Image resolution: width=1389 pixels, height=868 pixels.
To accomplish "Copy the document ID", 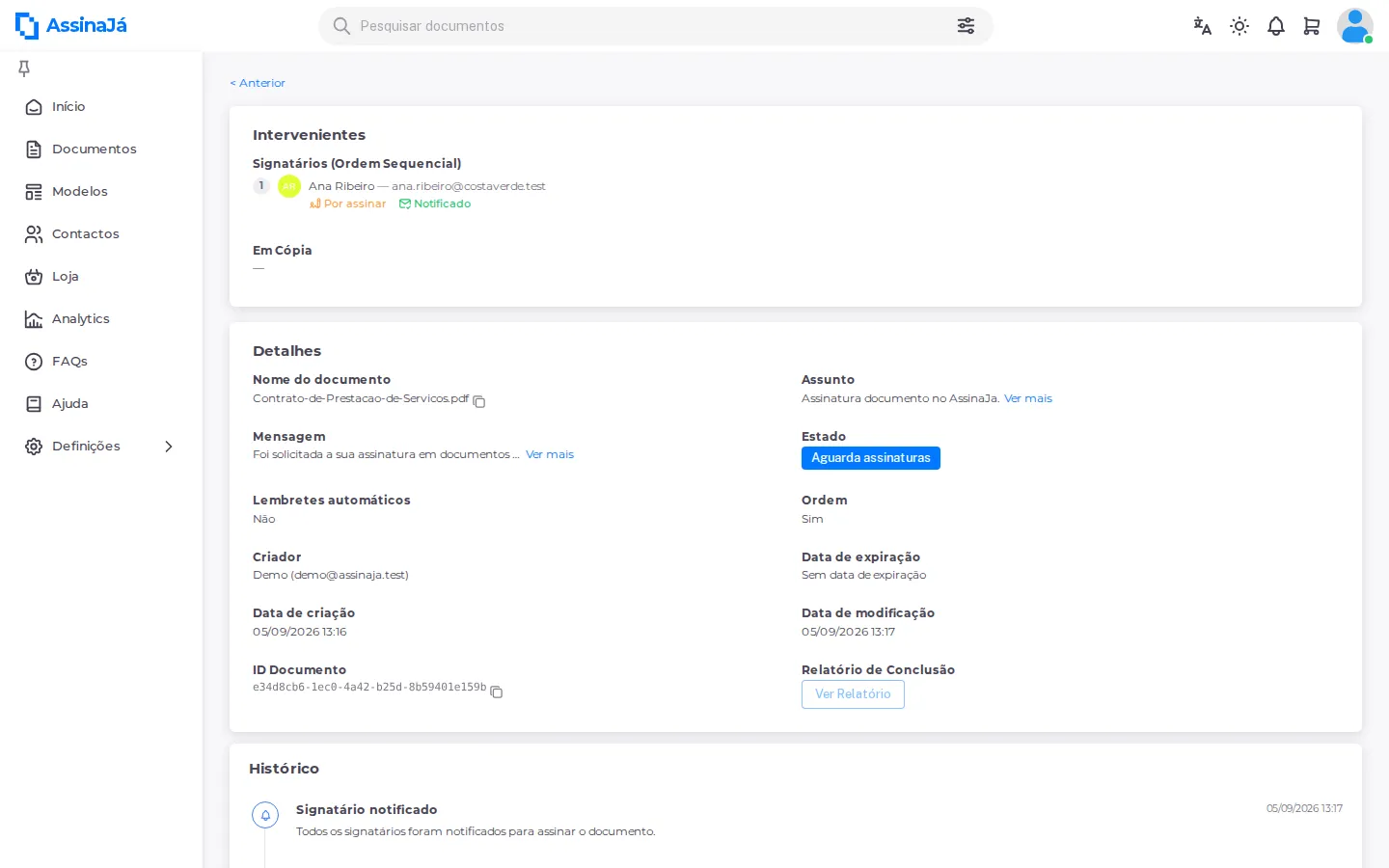I will coord(497,692).
